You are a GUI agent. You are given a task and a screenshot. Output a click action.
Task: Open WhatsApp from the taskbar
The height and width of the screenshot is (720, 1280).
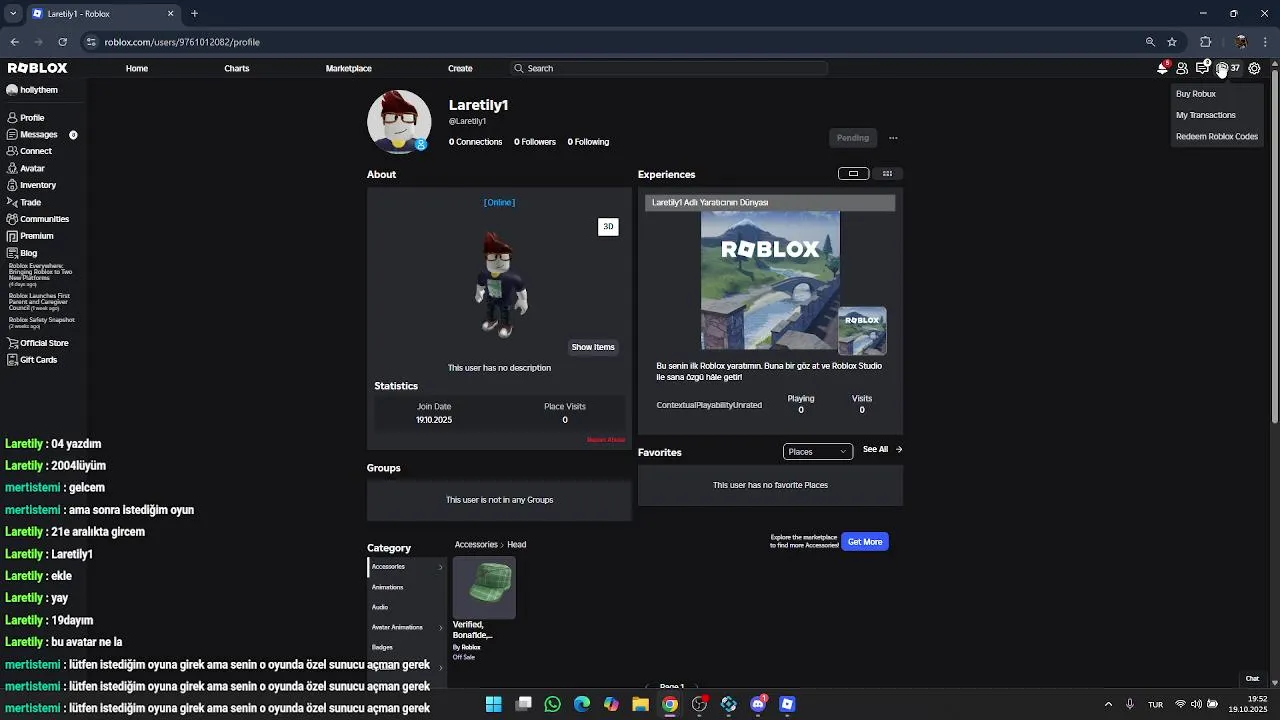pos(552,704)
